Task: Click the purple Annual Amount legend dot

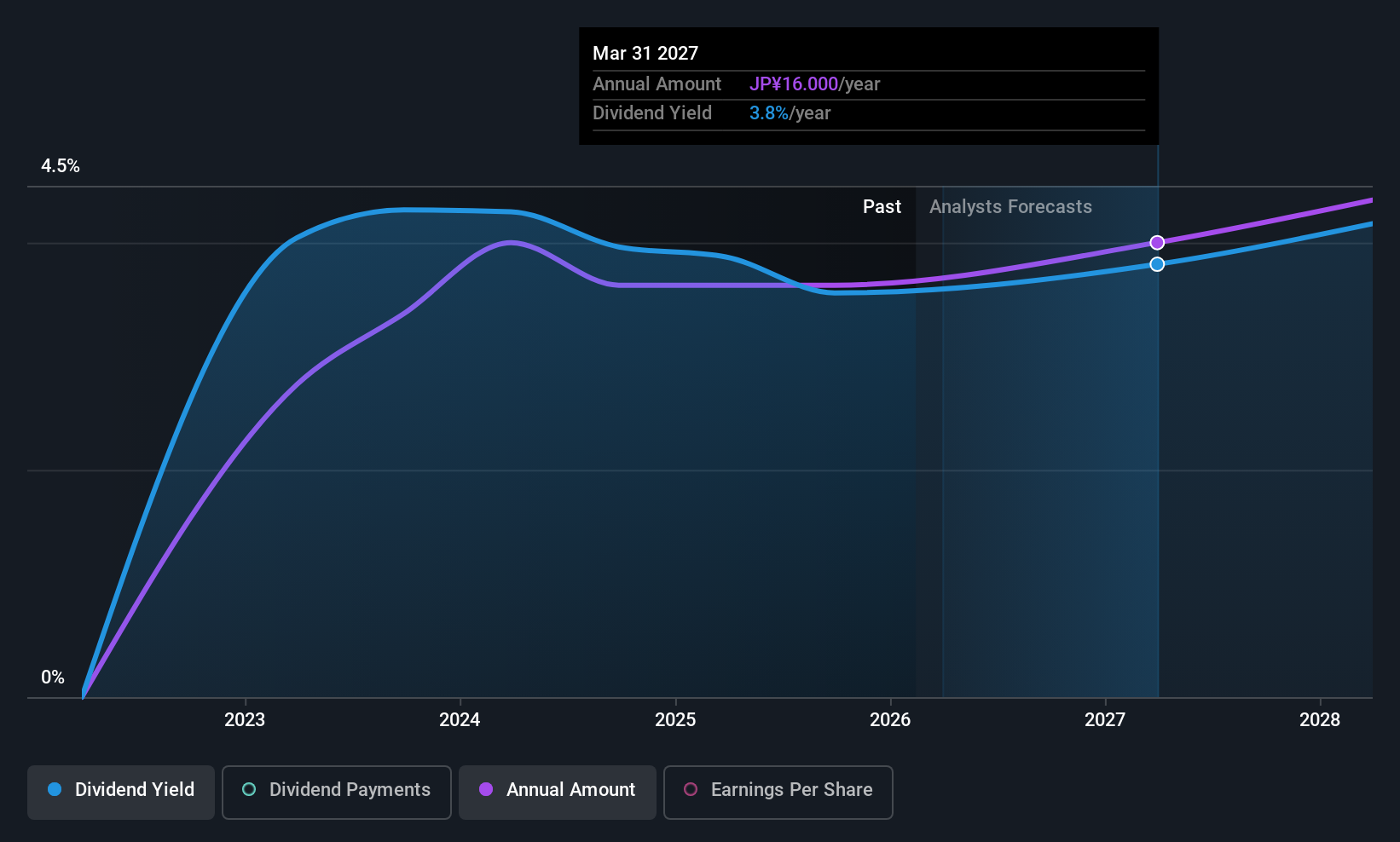Action: [x=486, y=789]
